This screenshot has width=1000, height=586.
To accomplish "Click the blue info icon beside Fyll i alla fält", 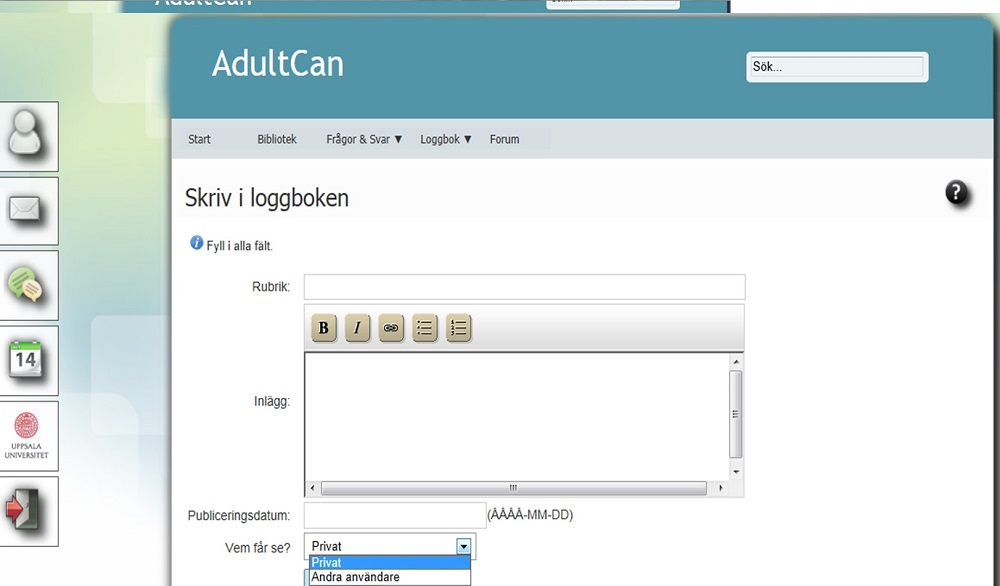I will pos(196,243).
